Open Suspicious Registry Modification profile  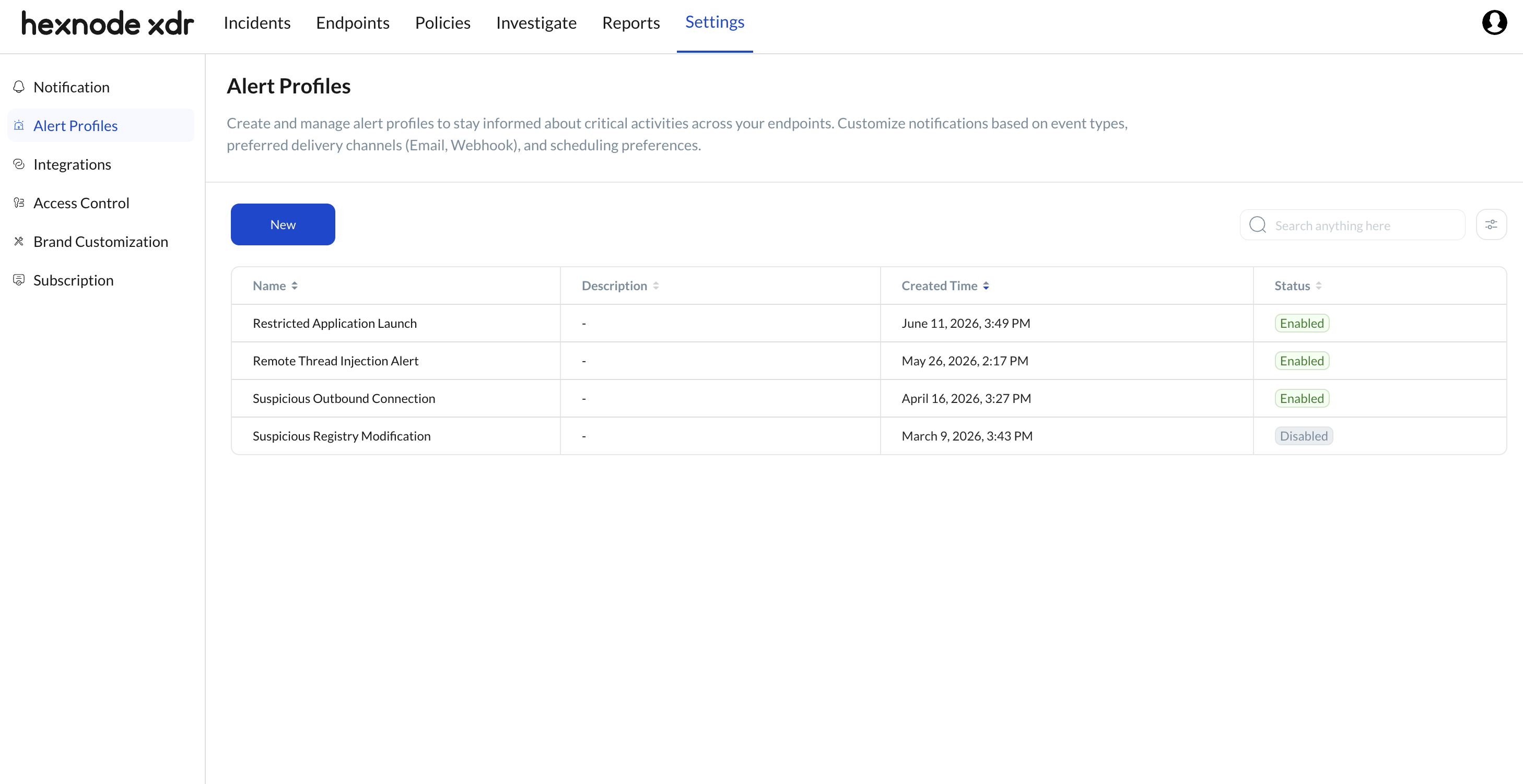pos(341,436)
